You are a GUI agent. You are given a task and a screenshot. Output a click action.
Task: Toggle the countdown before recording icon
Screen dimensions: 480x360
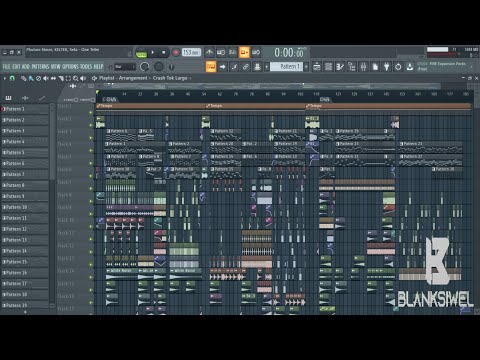click(x=233, y=52)
